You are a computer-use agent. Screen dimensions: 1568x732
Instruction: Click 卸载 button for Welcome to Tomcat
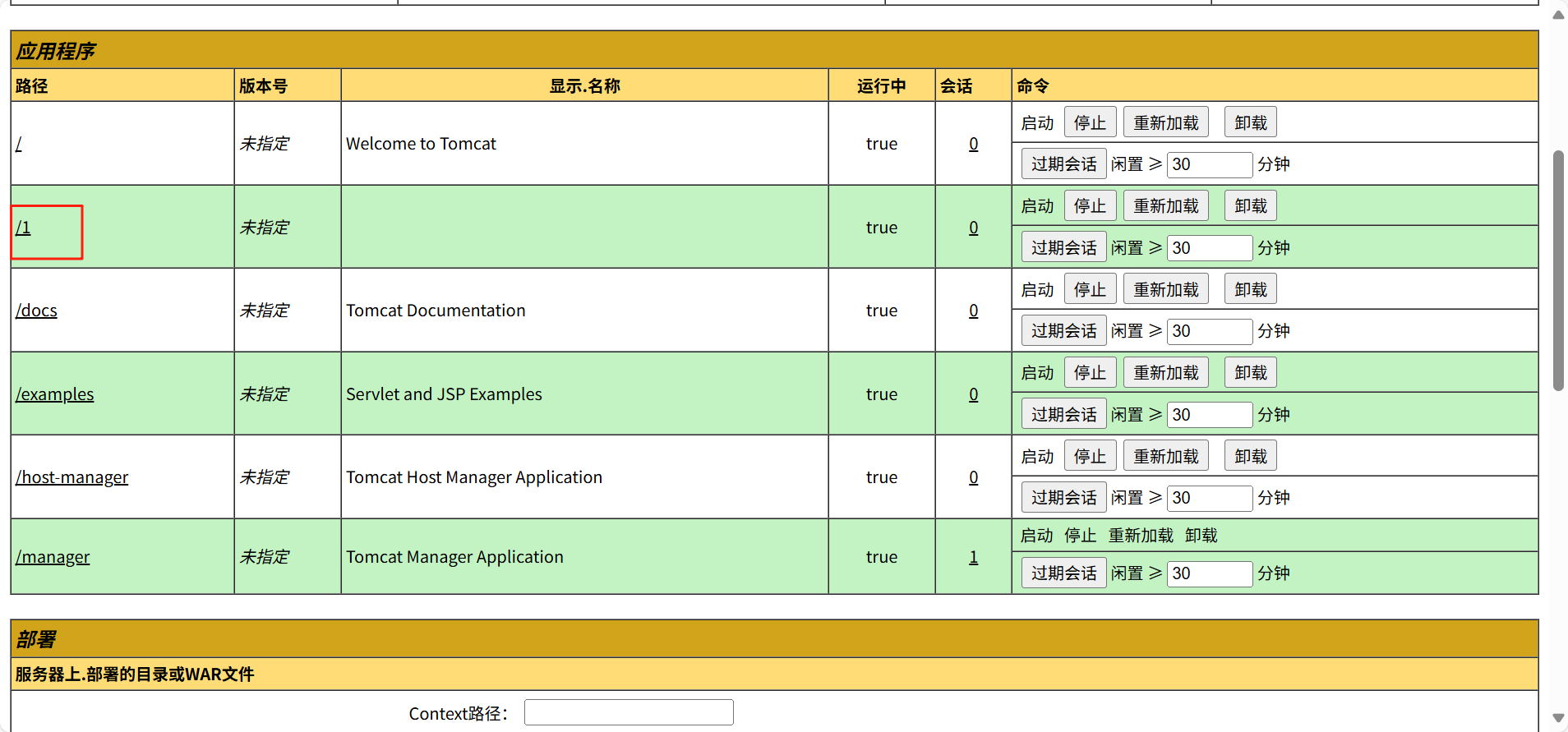coord(1251,122)
